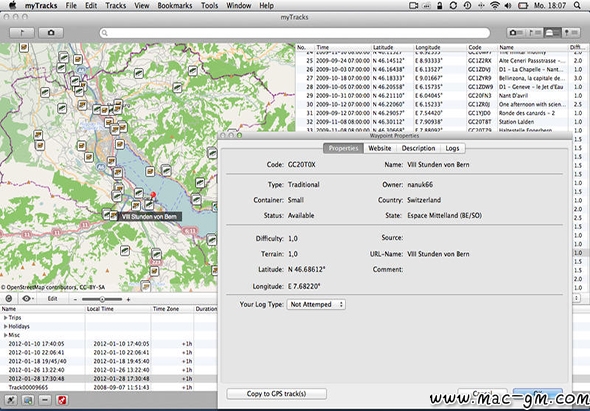Show the photo list view segment
Screen dimensions: 590x411
pos(515,33)
